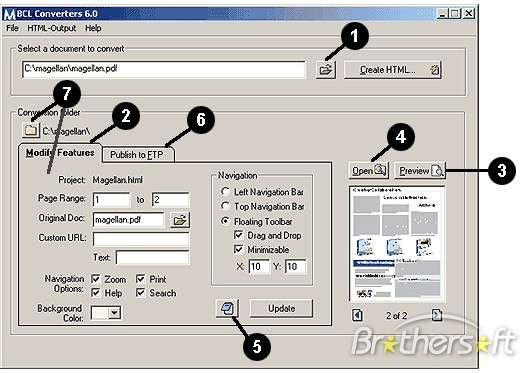Select Top Navigation Bar option
Screen dimensions: 520x373
225,206
